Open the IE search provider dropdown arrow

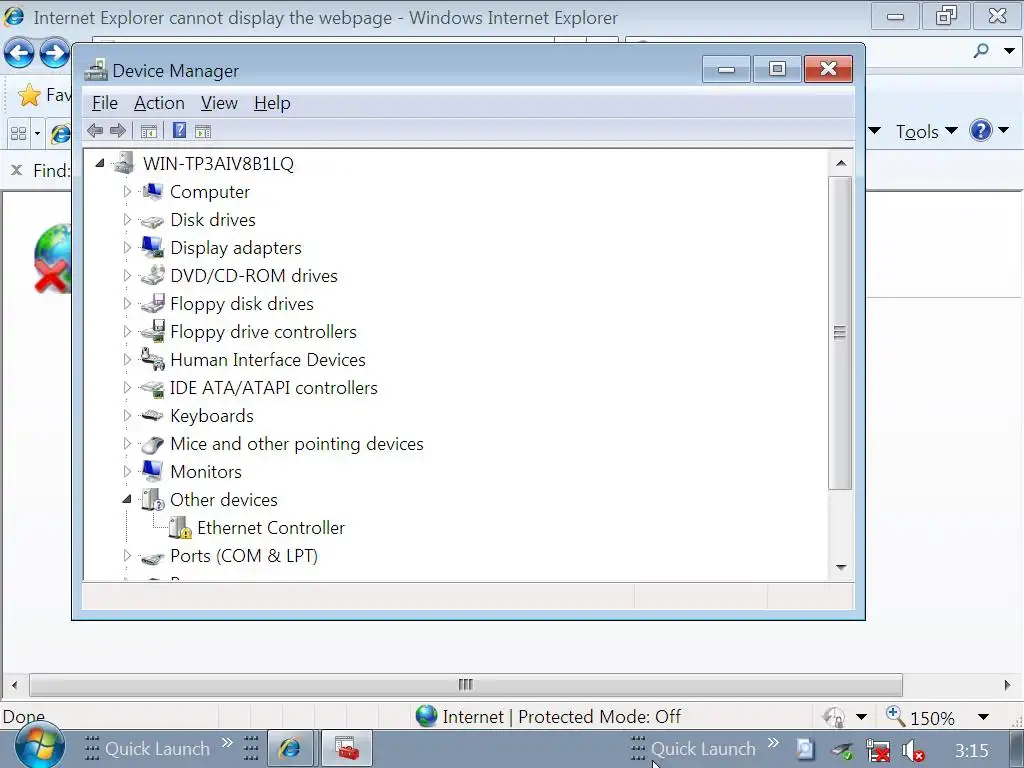(x=1009, y=51)
